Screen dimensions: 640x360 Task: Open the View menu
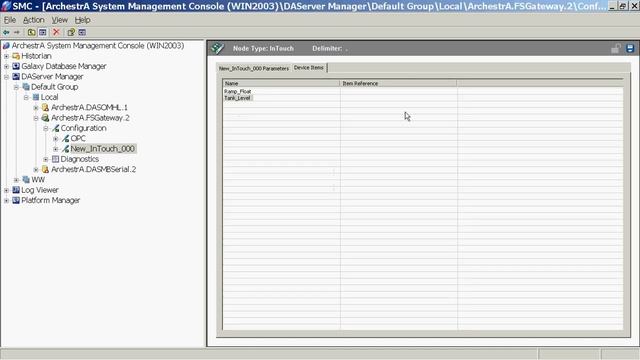(x=60, y=20)
